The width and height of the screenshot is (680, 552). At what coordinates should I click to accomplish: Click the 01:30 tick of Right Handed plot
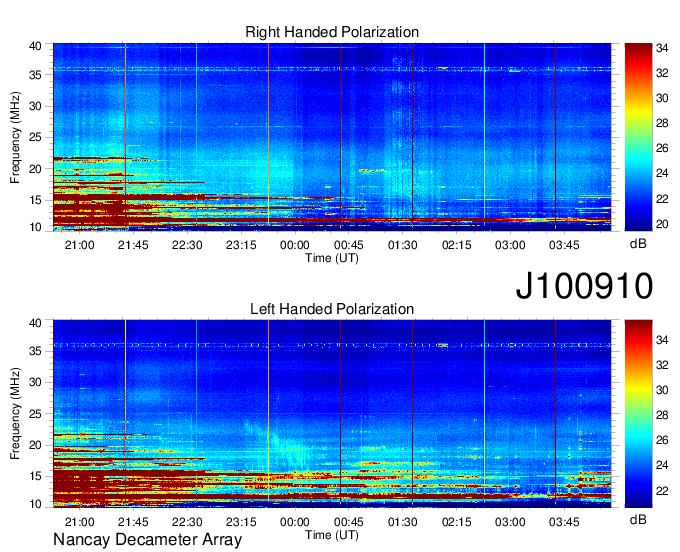pos(402,245)
